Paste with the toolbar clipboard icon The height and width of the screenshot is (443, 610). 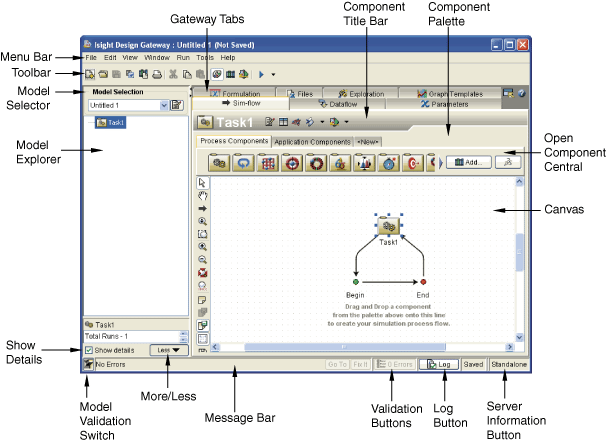(200, 74)
